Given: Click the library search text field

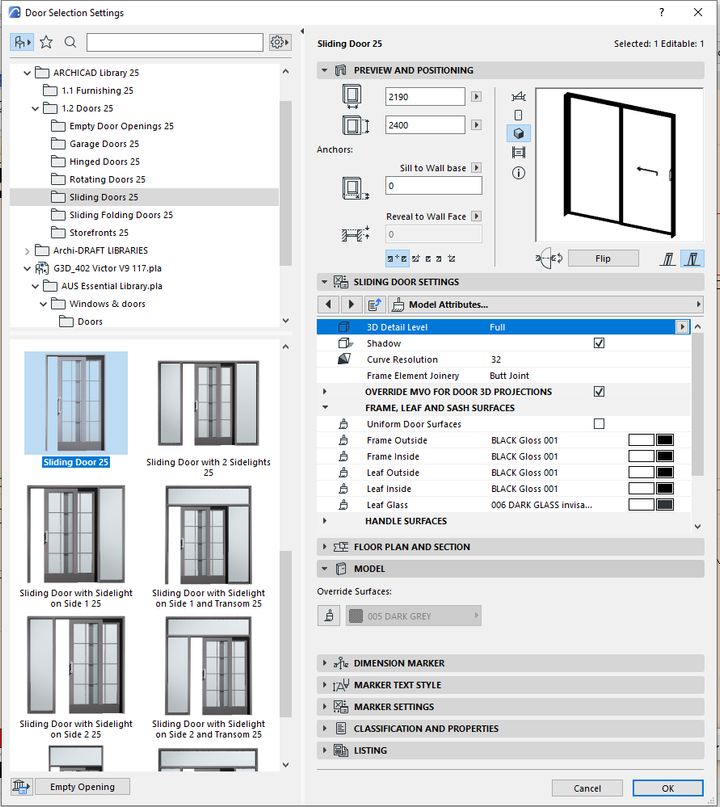Looking at the screenshot, I should click(174, 42).
